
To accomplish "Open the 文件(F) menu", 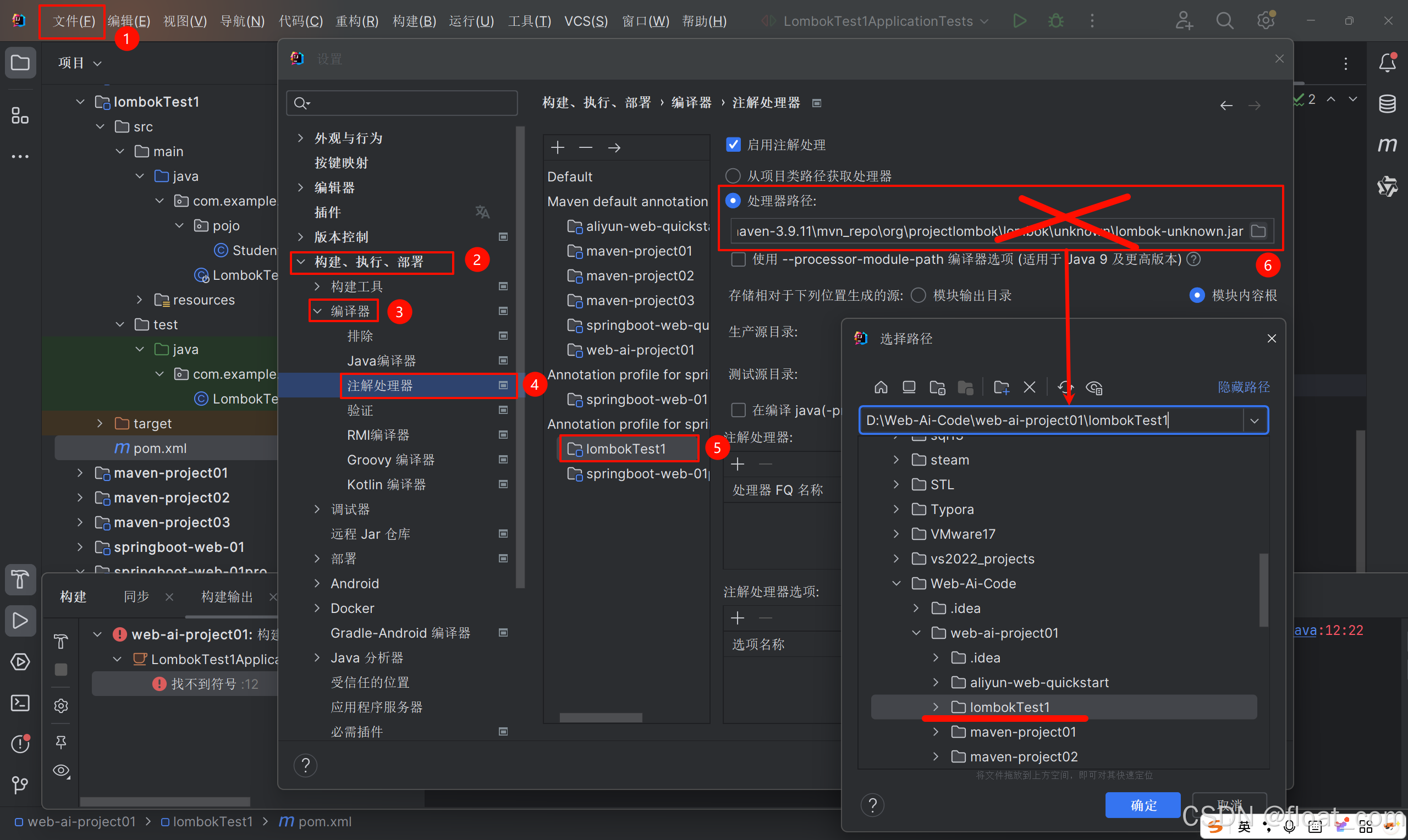I will tap(73, 21).
